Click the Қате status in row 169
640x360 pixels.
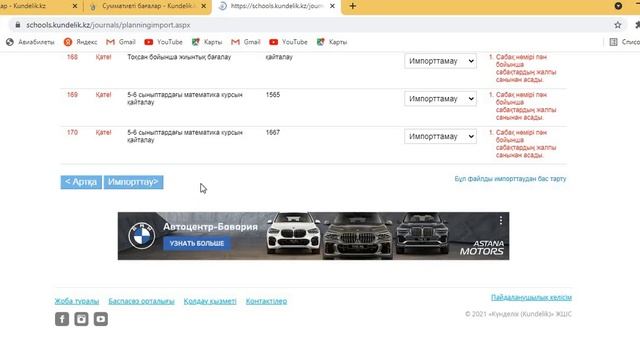tap(103, 95)
